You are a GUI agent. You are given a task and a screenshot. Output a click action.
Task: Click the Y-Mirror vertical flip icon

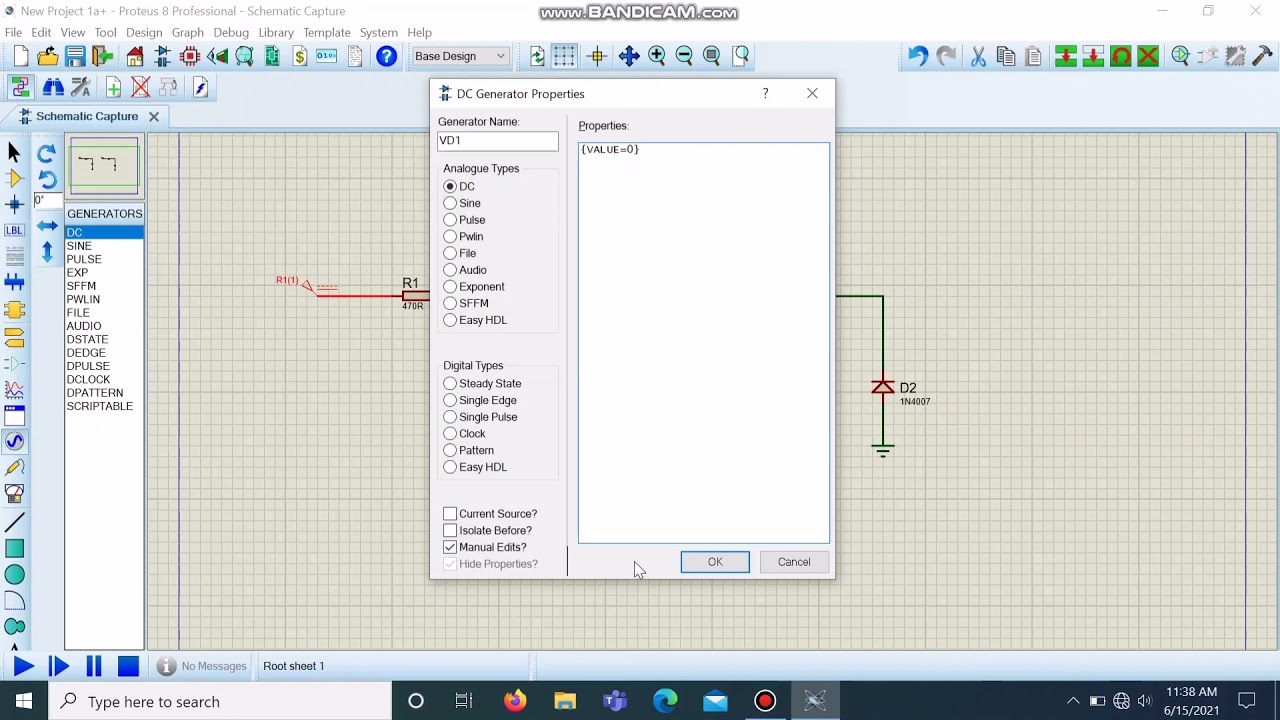click(46, 252)
